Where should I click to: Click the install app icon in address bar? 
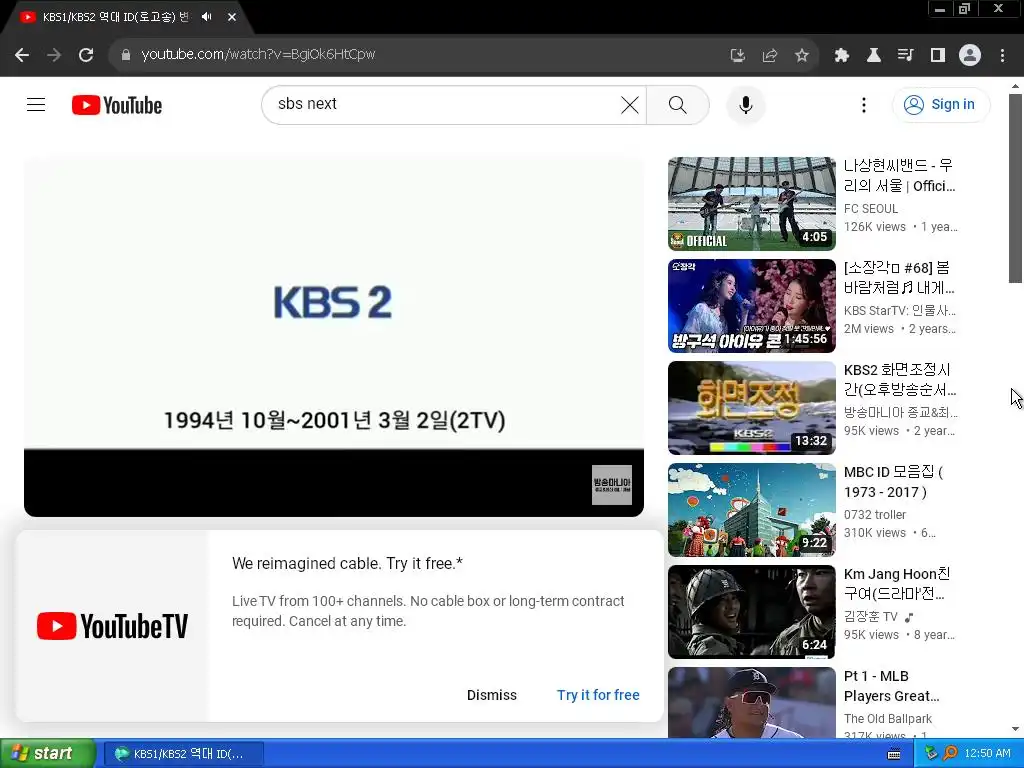737,56
